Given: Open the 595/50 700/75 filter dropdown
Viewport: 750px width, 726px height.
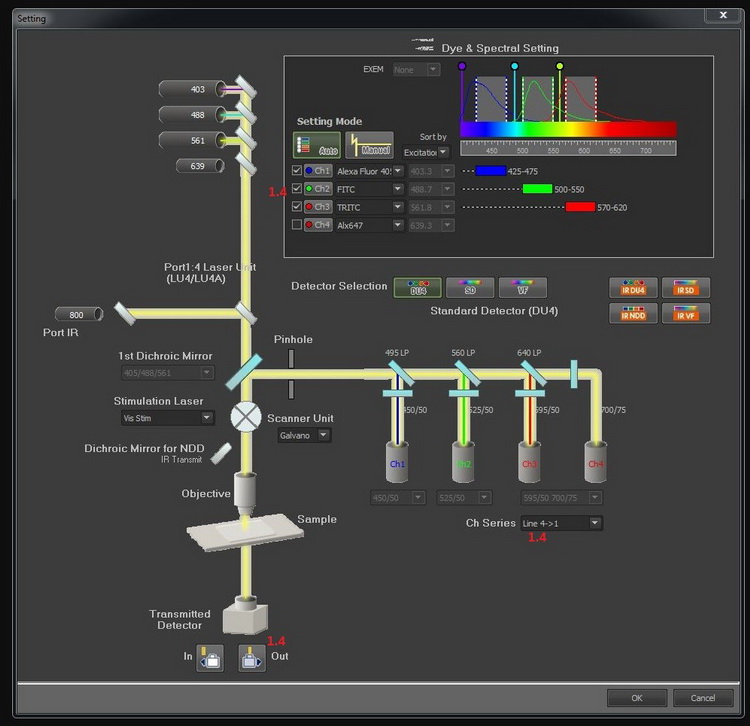Looking at the screenshot, I should click(562, 498).
